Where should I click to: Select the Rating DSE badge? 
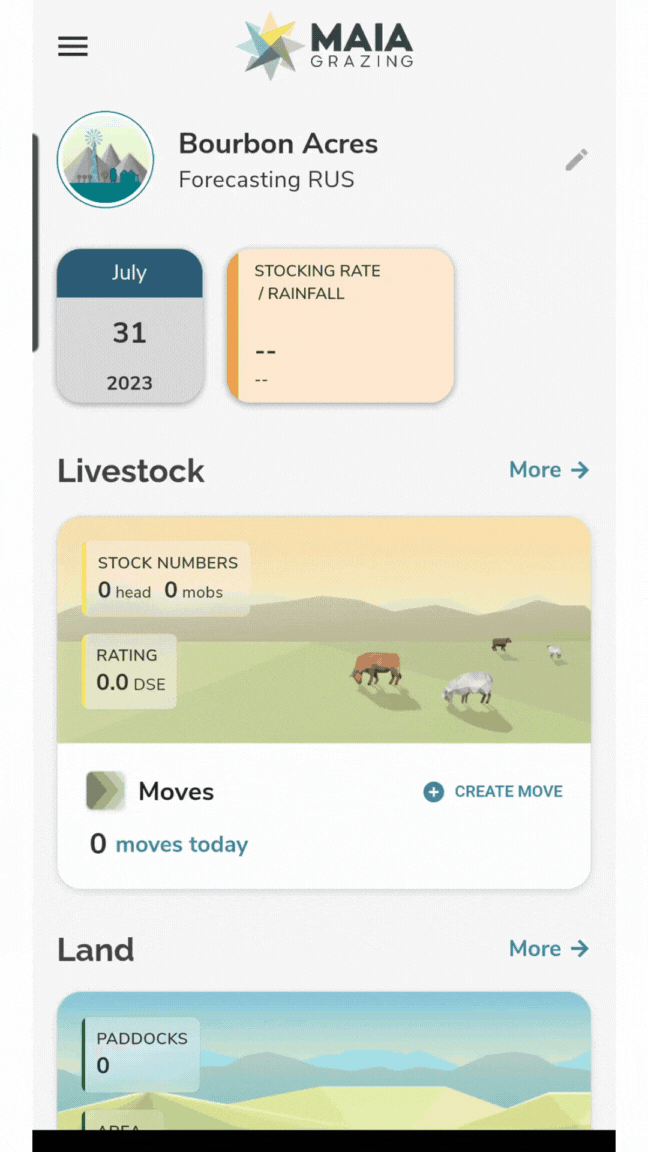point(130,670)
